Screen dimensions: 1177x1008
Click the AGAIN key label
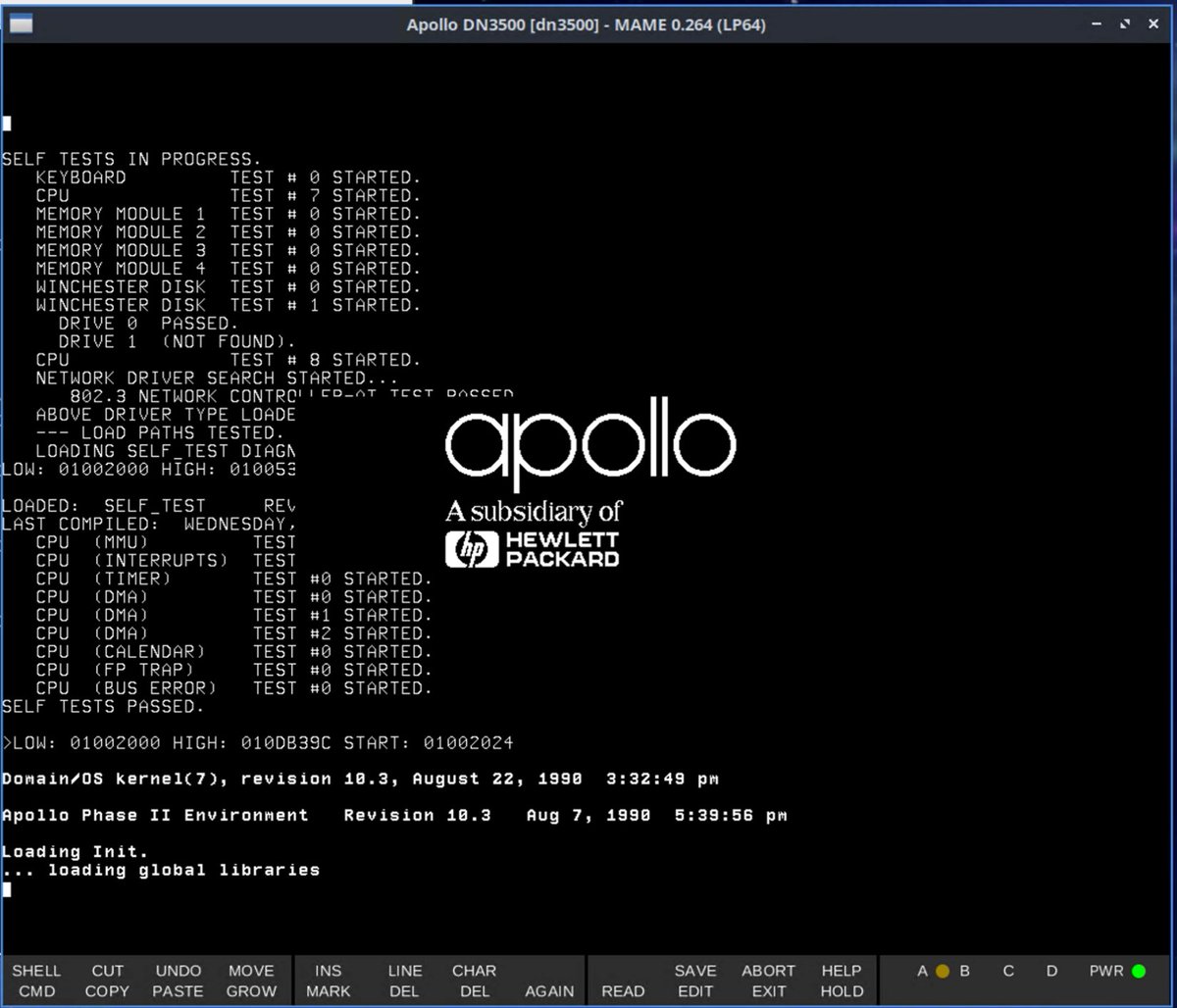point(549,991)
